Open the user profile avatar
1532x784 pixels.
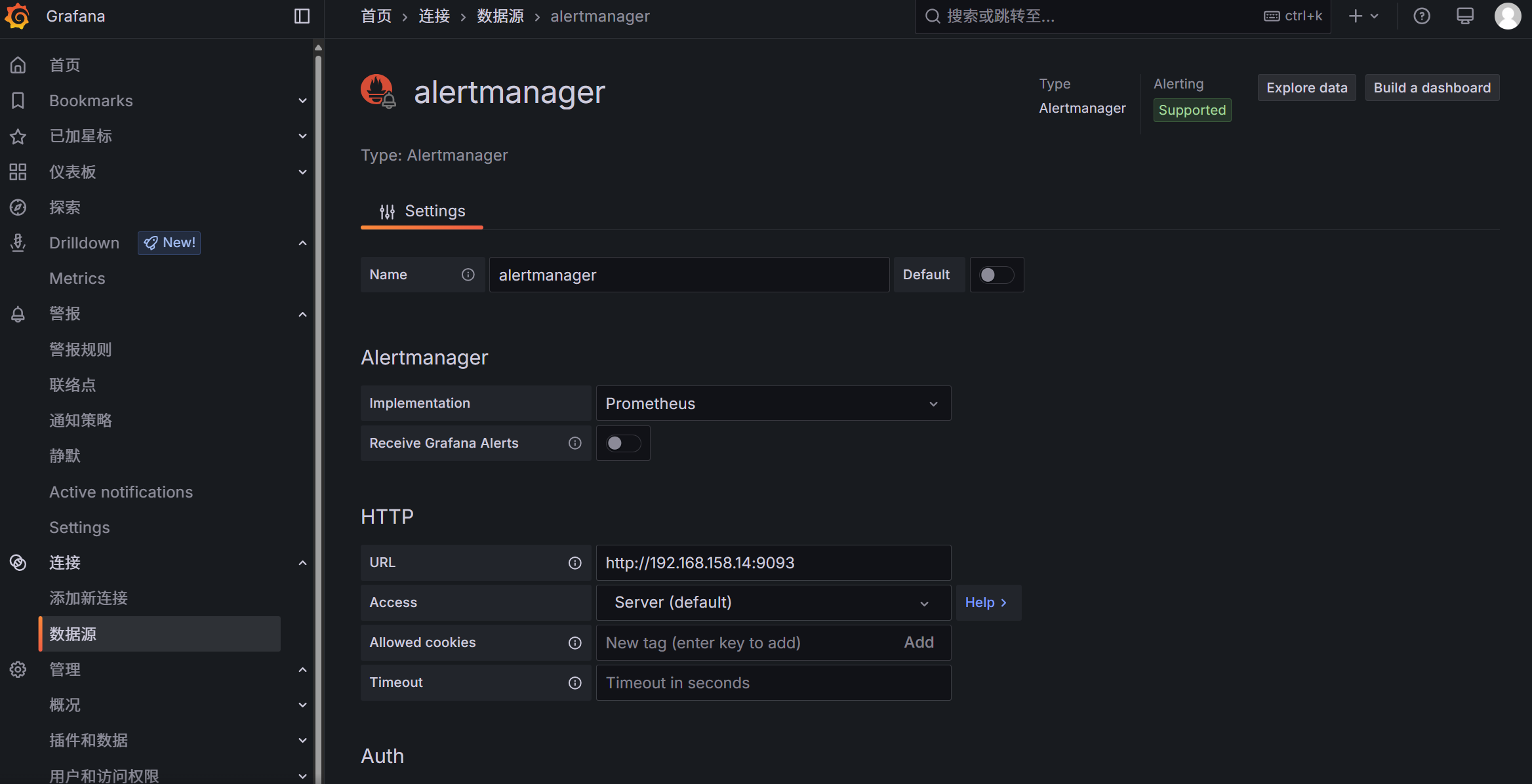click(1508, 16)
